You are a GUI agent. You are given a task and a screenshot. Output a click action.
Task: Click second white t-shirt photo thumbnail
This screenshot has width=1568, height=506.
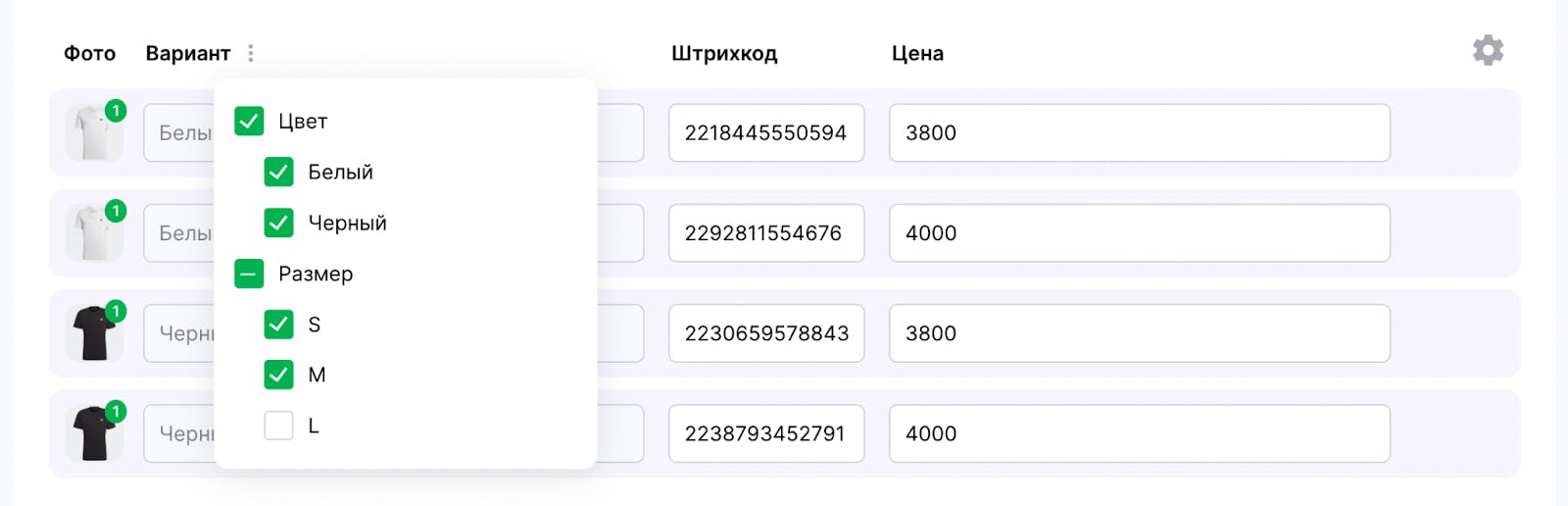(94, 232)
